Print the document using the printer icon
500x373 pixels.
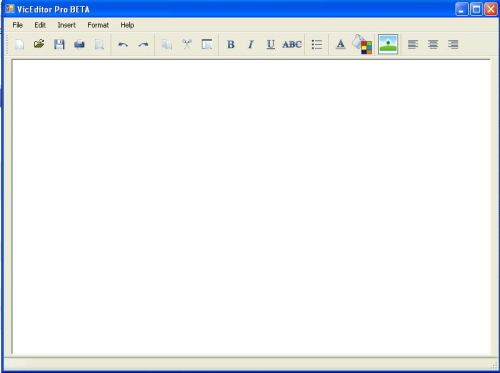coord(79,44)
